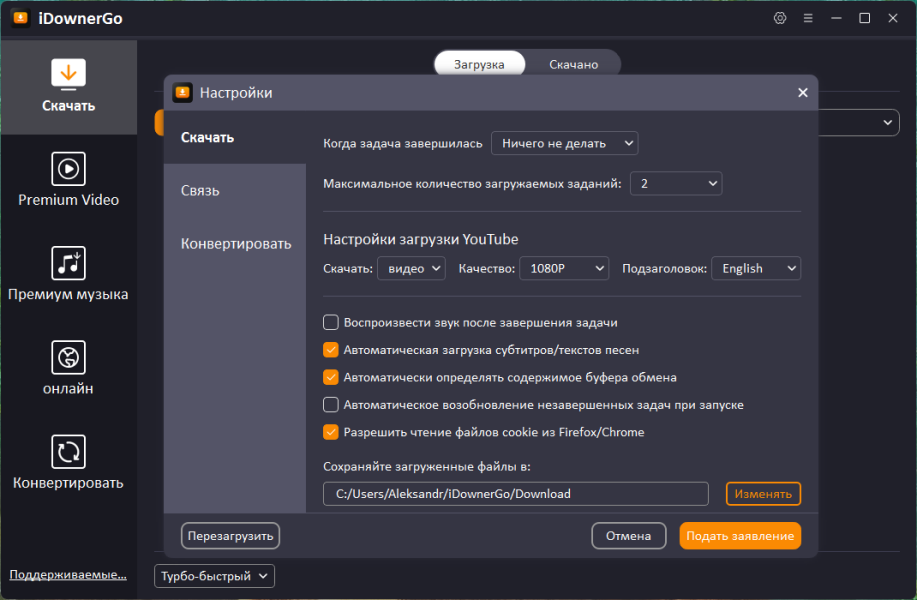The width and height of the screenshot is (917, 600).
Task: Click the 'Настройки загрузки YouTube' heading
Action: [420, 239]
